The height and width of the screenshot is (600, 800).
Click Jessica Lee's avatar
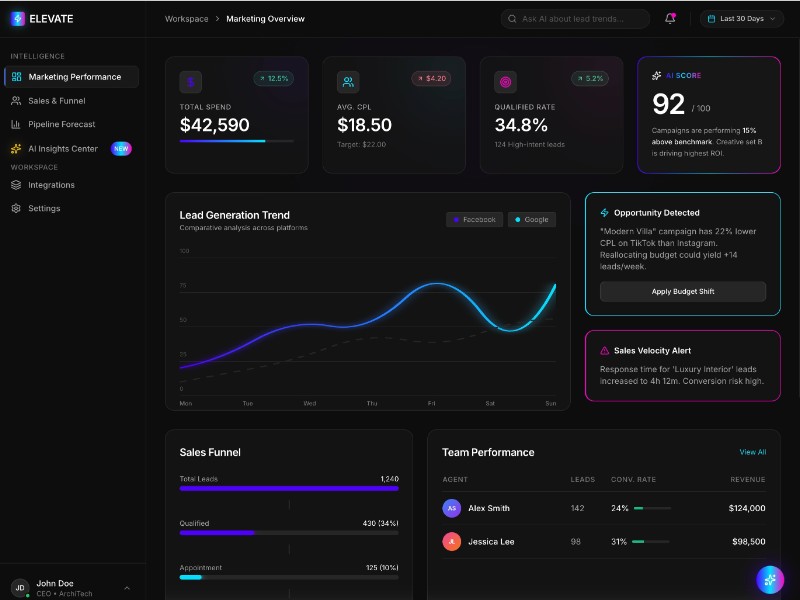click(x=452, y=541)
